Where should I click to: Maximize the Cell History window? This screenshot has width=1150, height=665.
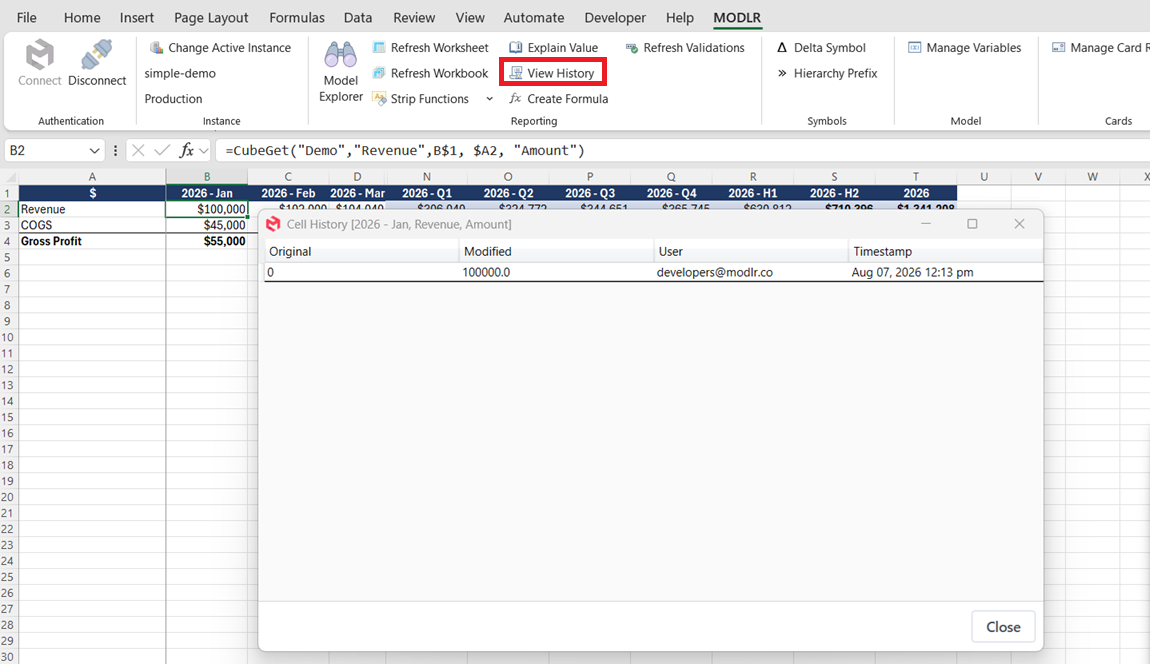pyautogui.click(x=972, y=224)
